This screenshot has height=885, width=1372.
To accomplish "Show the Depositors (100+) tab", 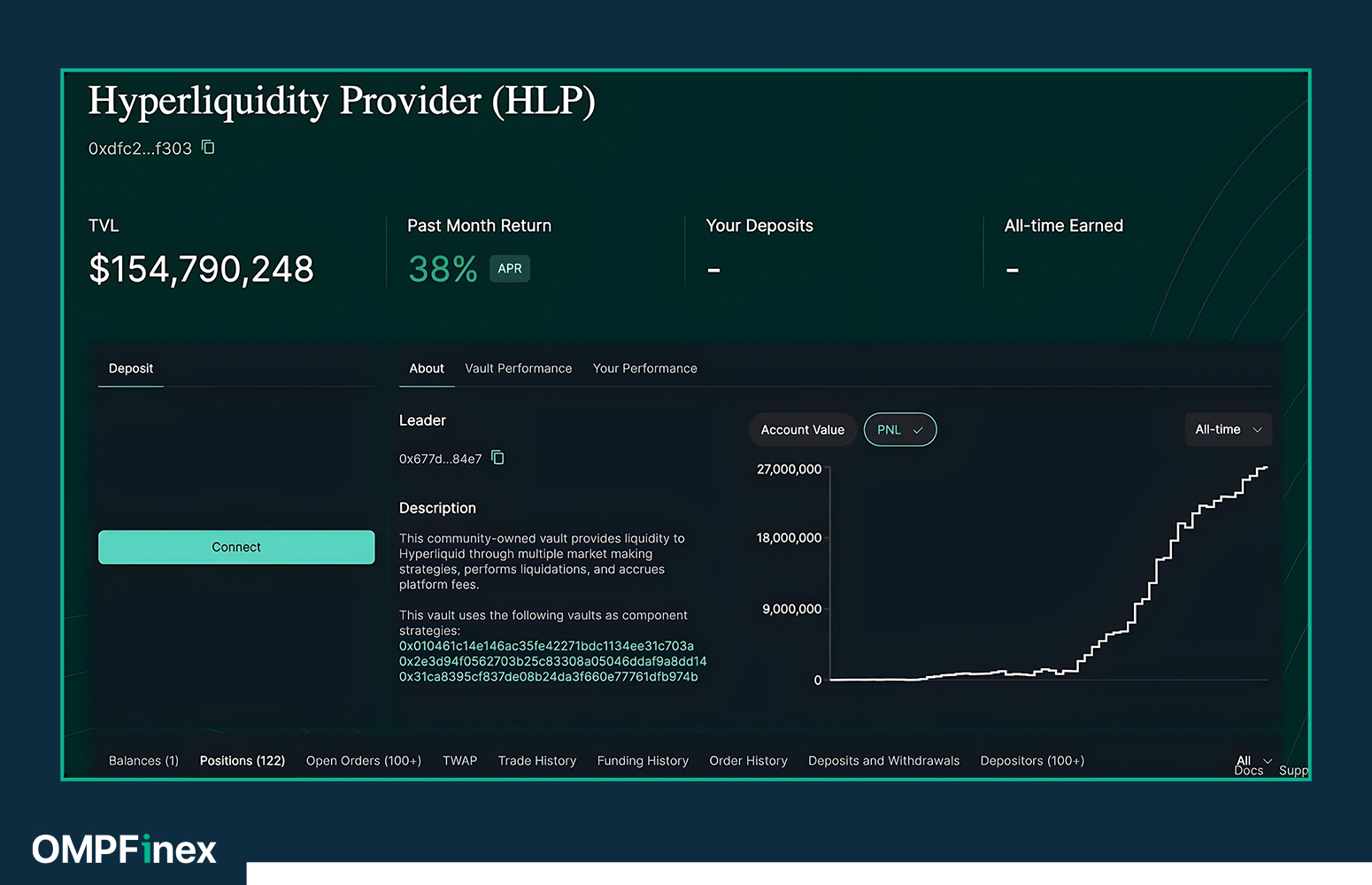I will click(1032, 760).
